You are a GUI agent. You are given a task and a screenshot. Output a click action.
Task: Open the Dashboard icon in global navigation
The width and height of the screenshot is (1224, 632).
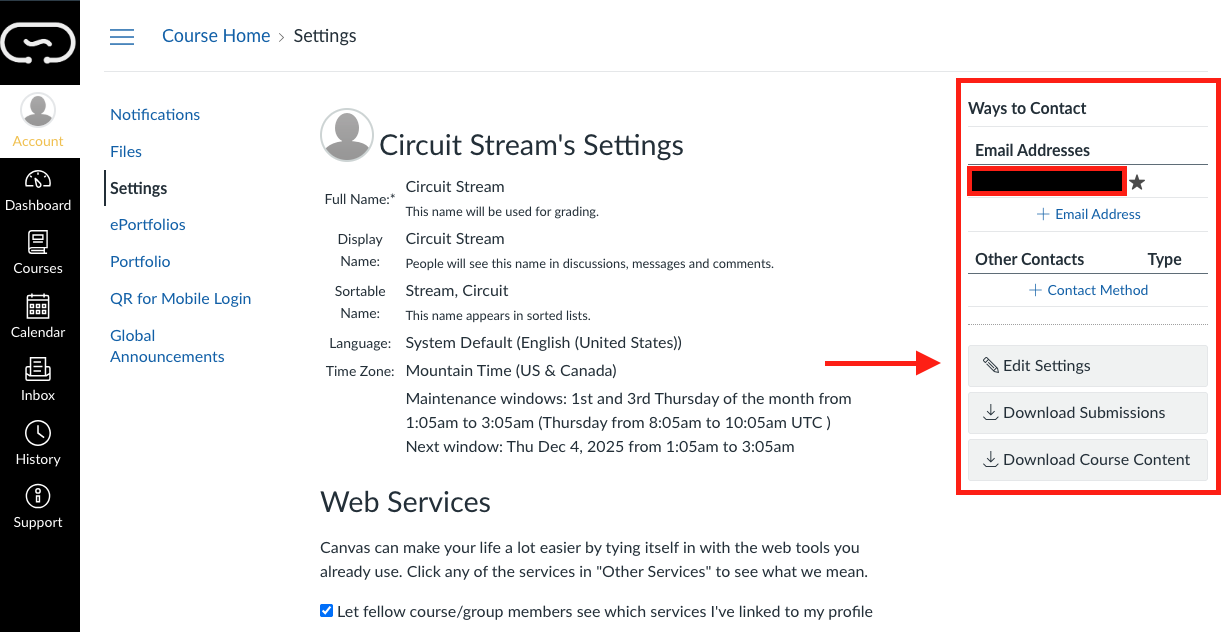38,181
